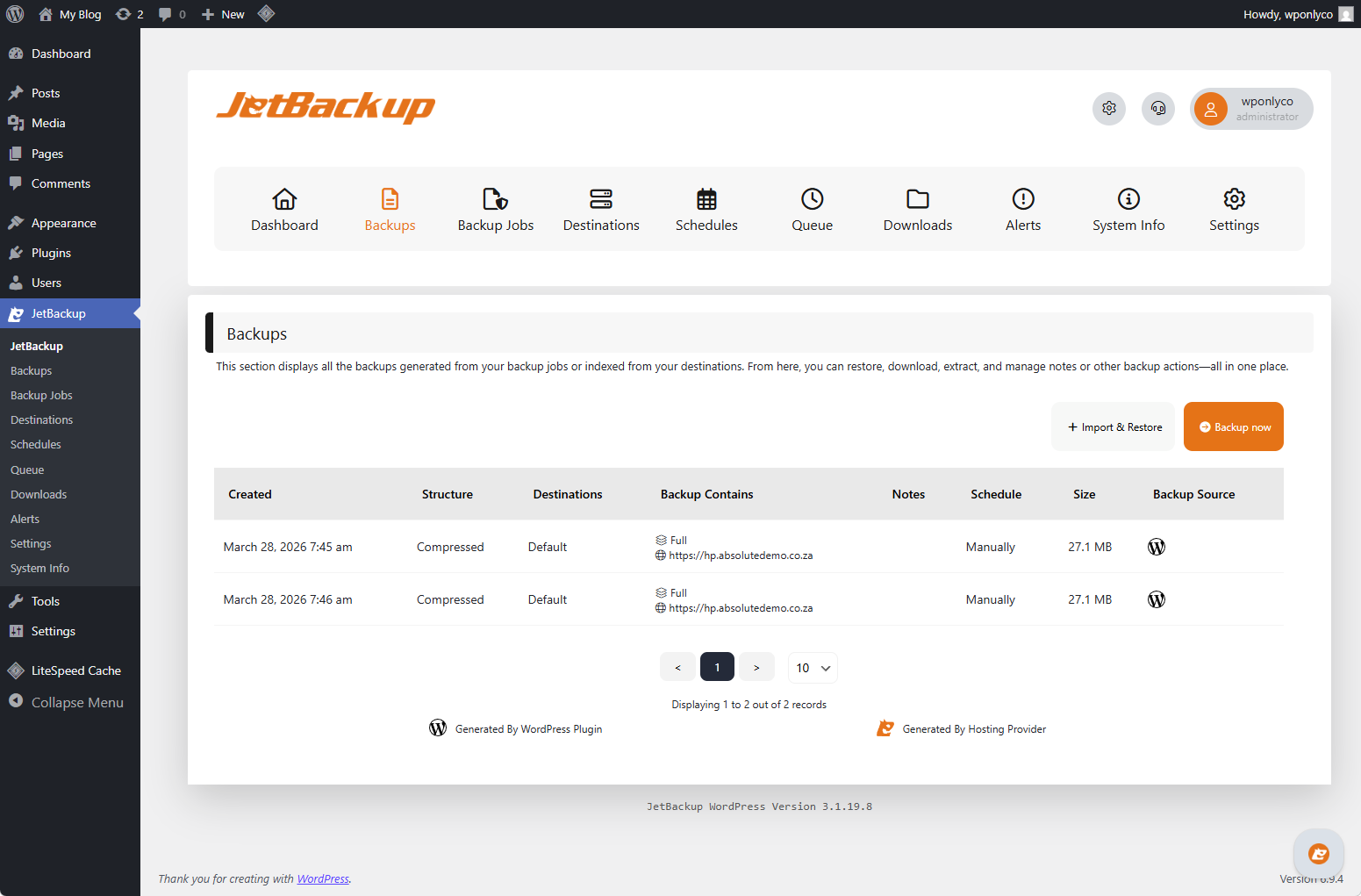Select backup row March 28, 2026 7:45 am
This screenshot has height=896, width=1361.
[x=749, y=547]
